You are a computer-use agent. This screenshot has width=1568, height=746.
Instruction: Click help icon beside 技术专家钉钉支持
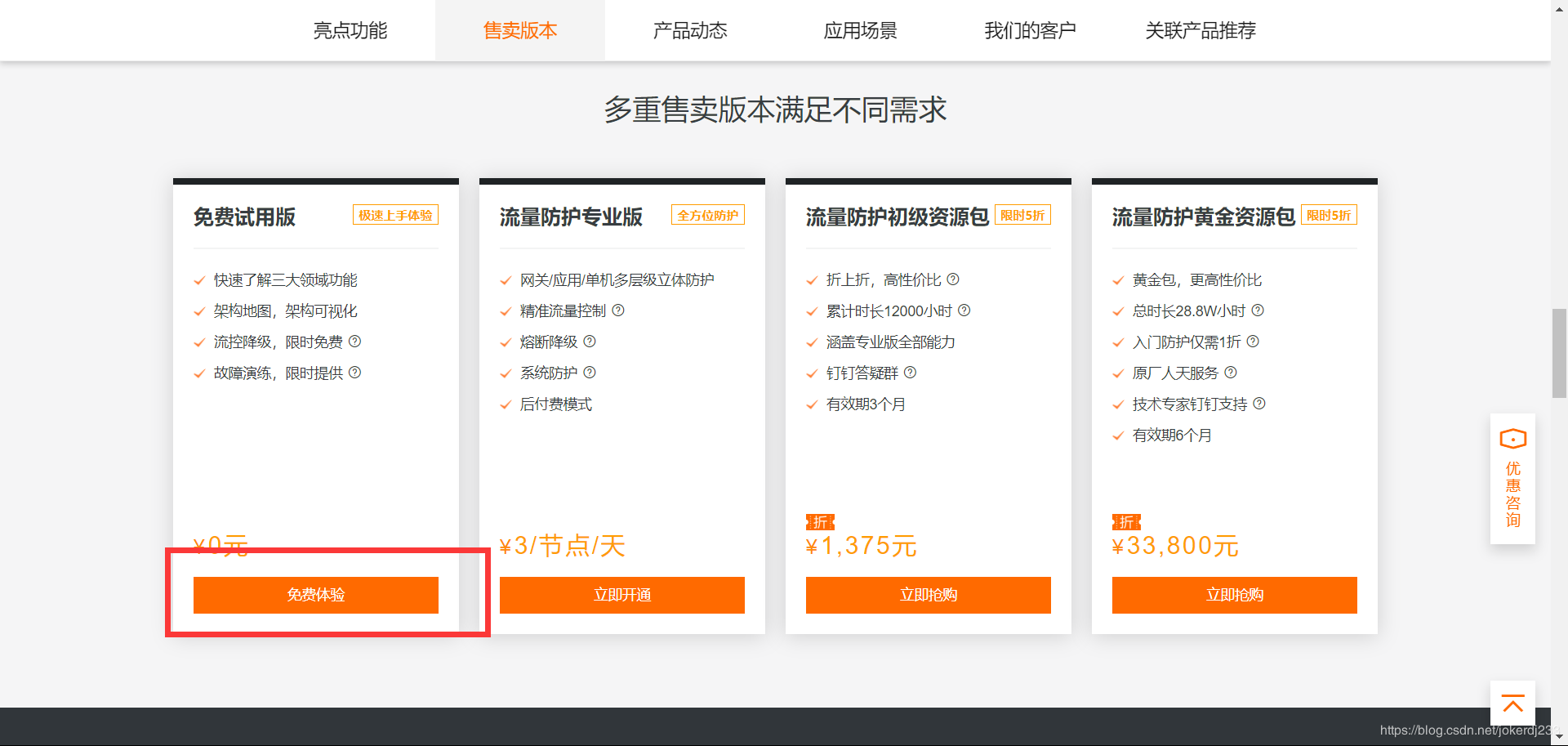point(1259,404)
